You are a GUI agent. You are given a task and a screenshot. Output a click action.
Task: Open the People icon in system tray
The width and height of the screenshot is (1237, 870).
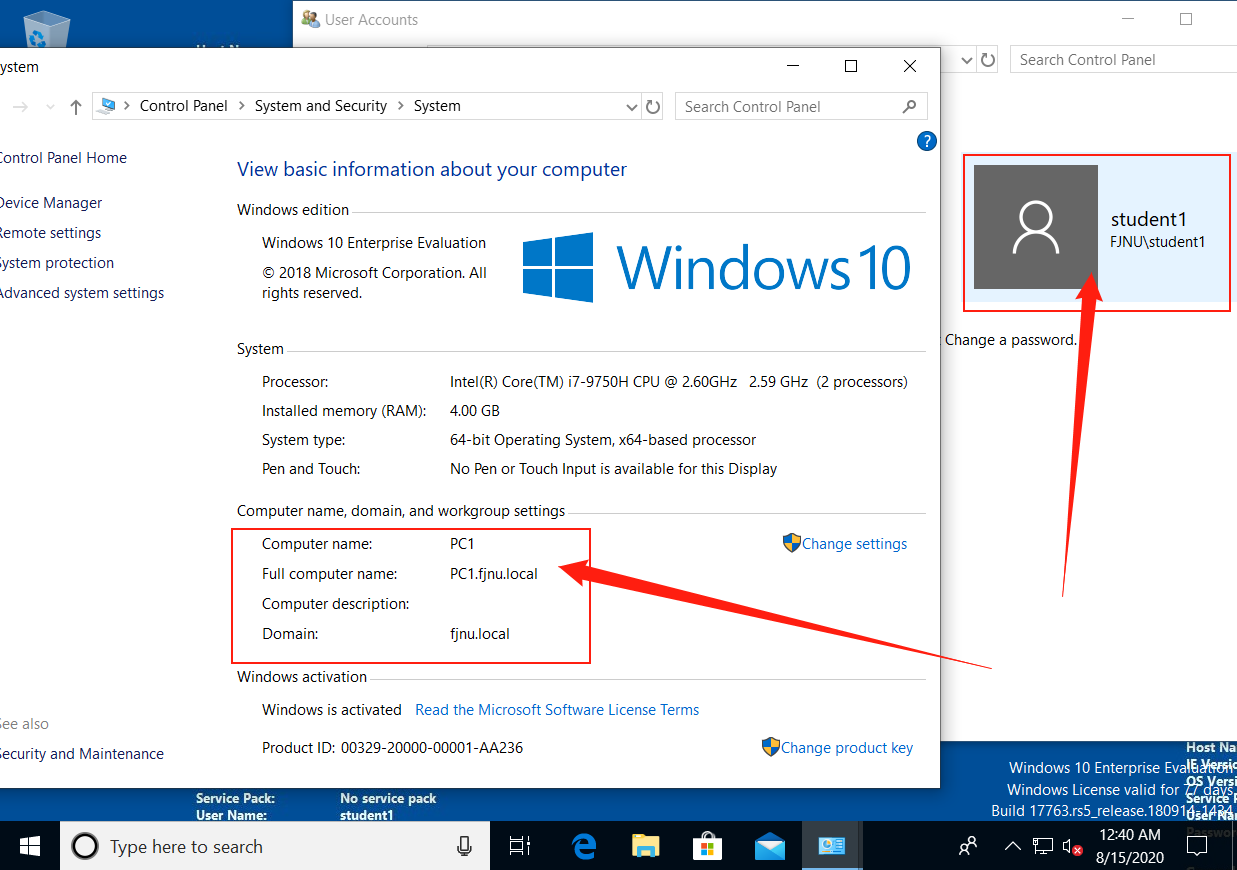point(968,847)
